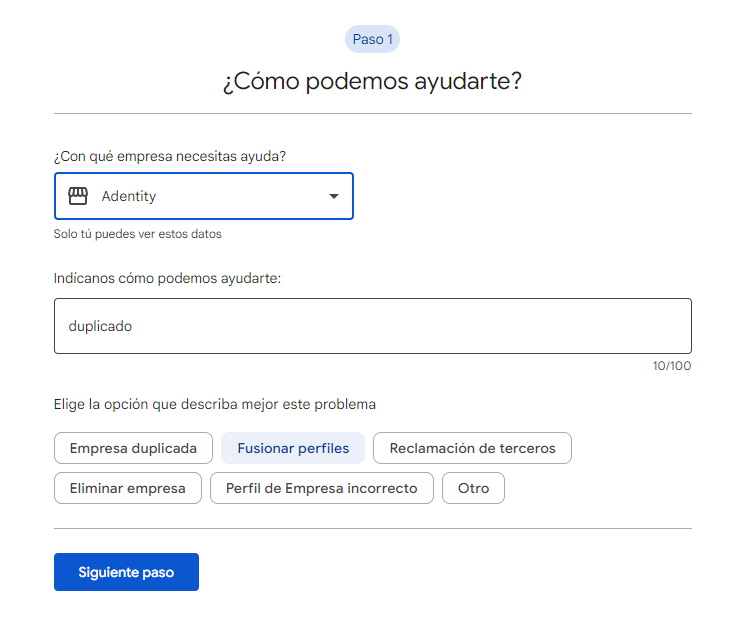
Task: Click the Solo tú puedes ver estos datos note
Action: click(x=137, y=234)
